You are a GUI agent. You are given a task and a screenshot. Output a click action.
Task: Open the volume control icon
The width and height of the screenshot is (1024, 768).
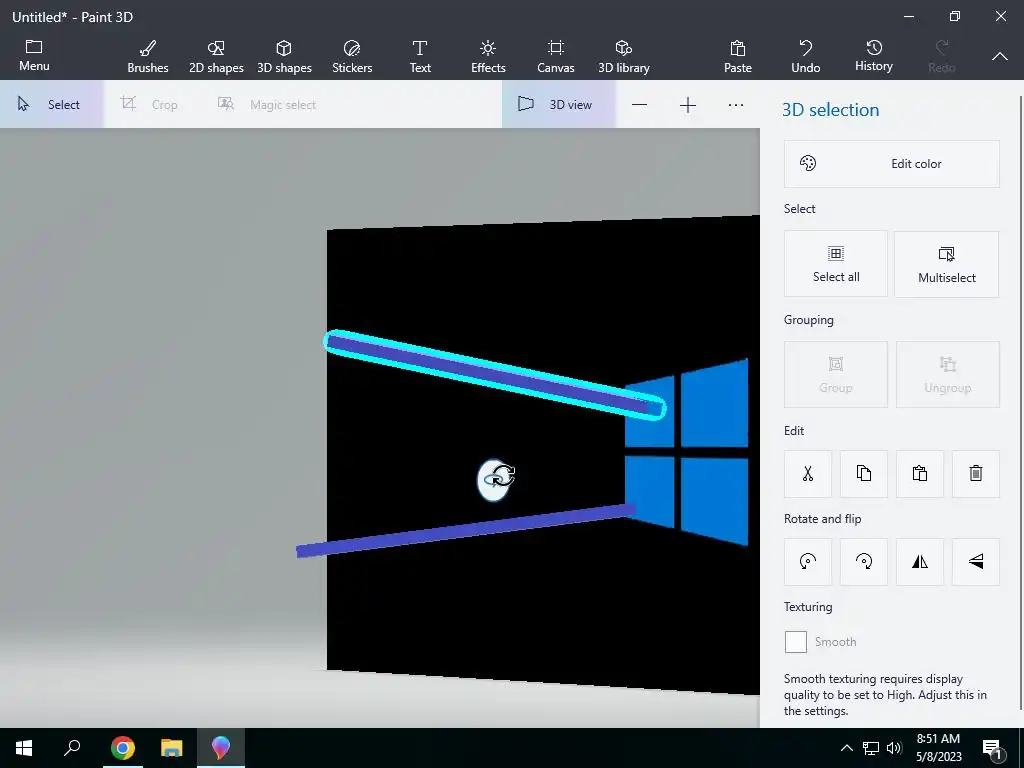click(x=894, y=748)
